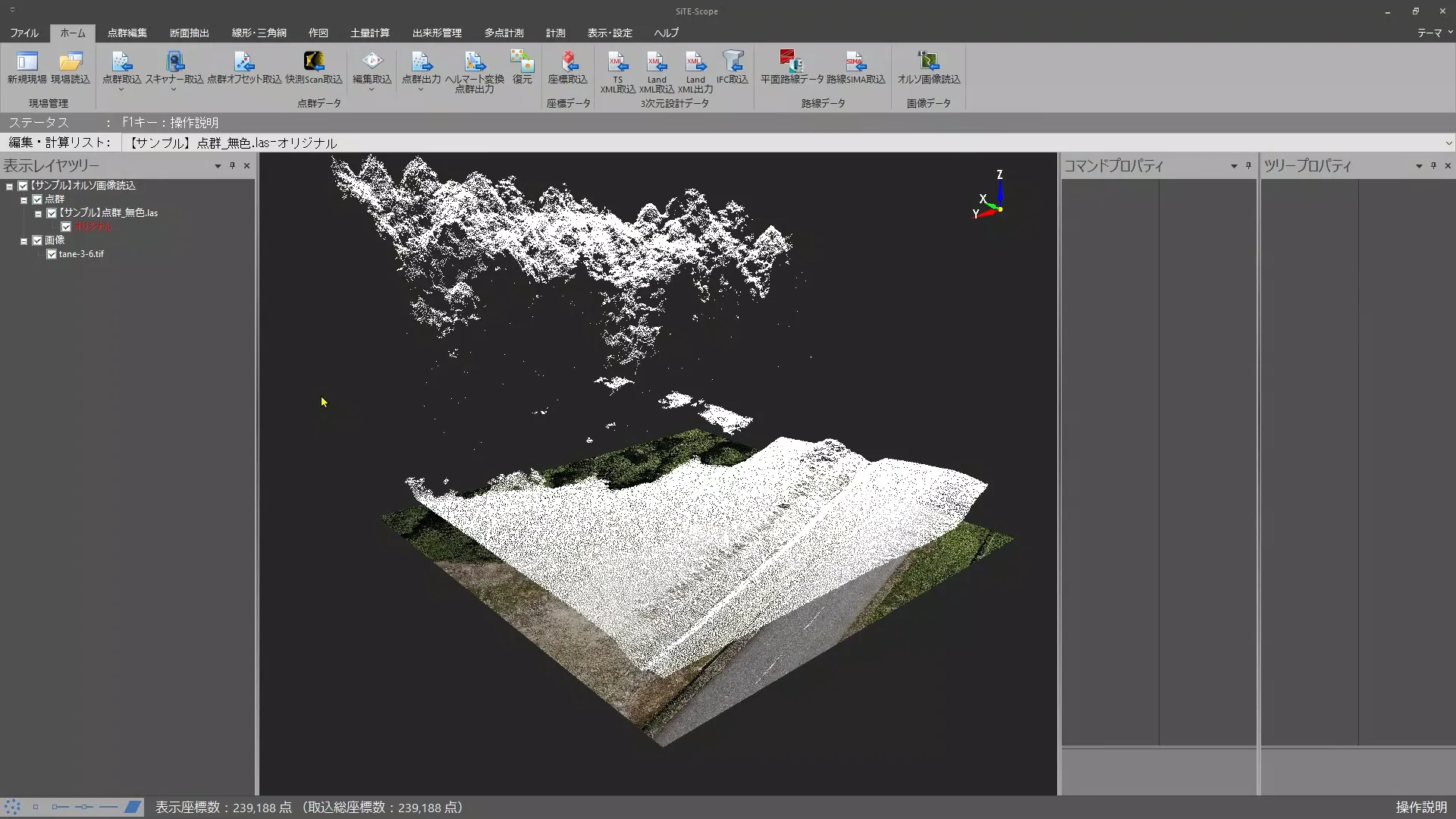Viewport: 1456px width, 819px height.
Task: Toggle the オリジナル layer checkbox
Action: [66, 227]
